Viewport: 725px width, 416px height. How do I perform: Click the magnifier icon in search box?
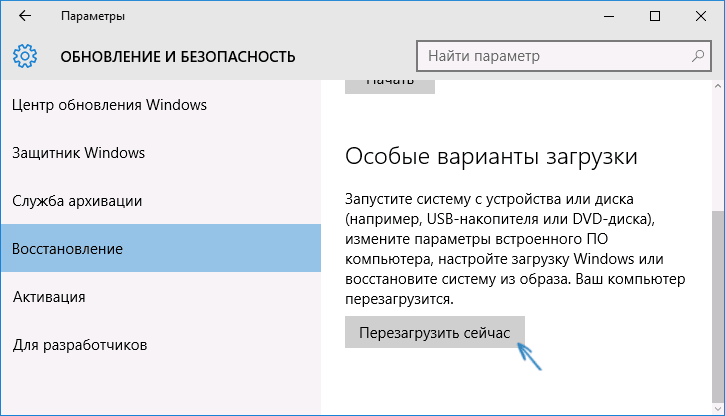point(688,55)
